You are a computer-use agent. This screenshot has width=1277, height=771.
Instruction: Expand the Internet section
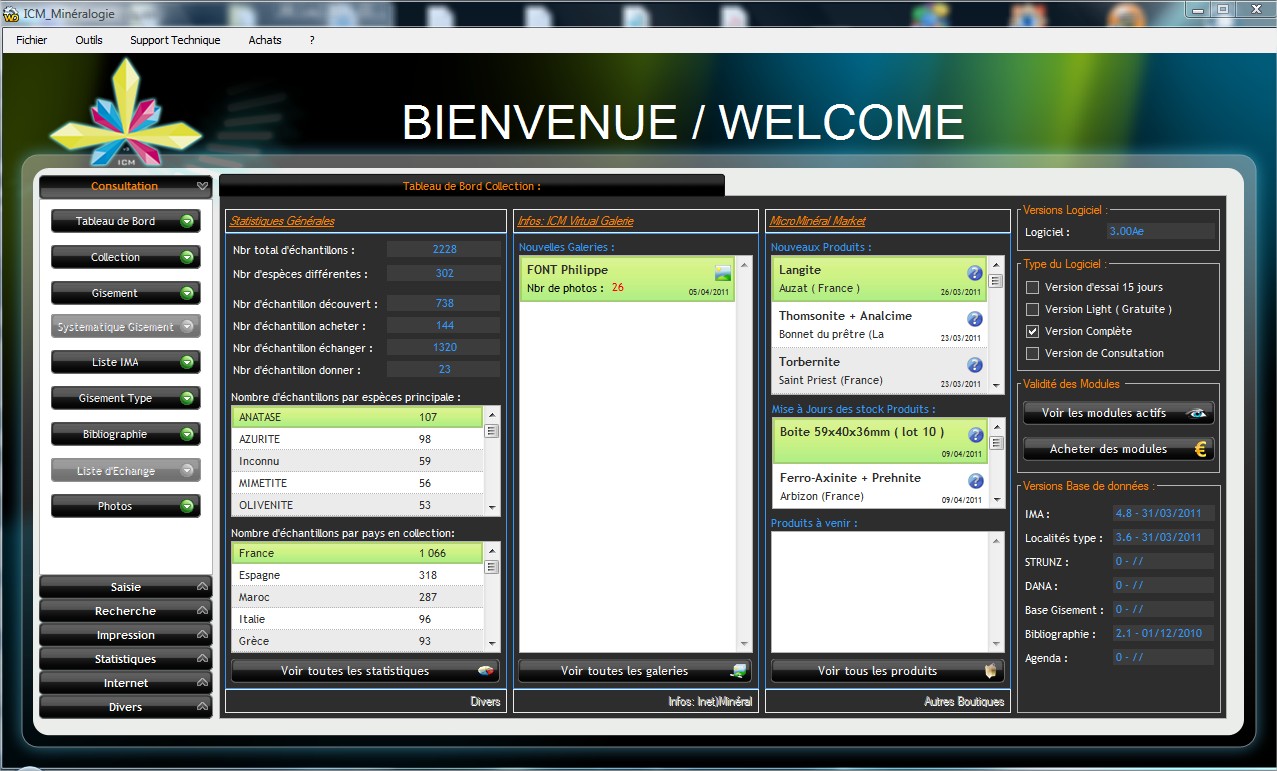(125, 683)
